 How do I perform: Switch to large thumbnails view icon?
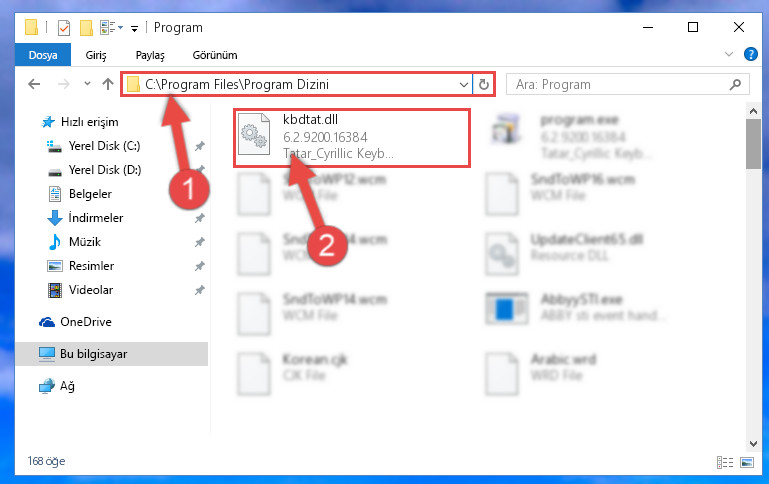(x=746, y=462)
